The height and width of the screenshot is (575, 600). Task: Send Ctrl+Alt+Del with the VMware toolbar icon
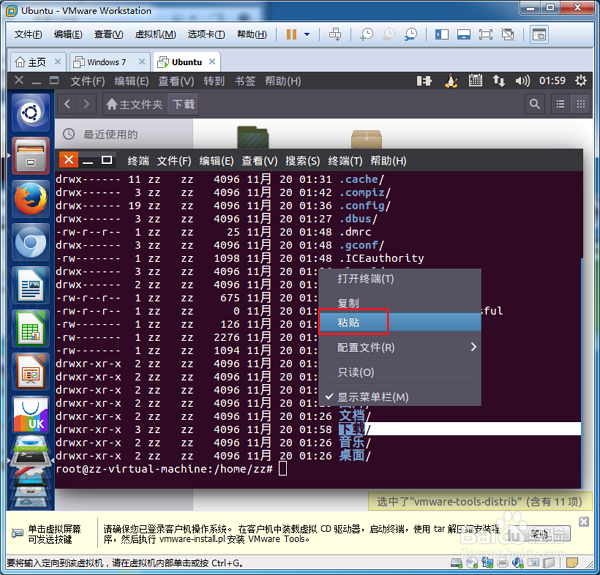(x=335, y=34)
